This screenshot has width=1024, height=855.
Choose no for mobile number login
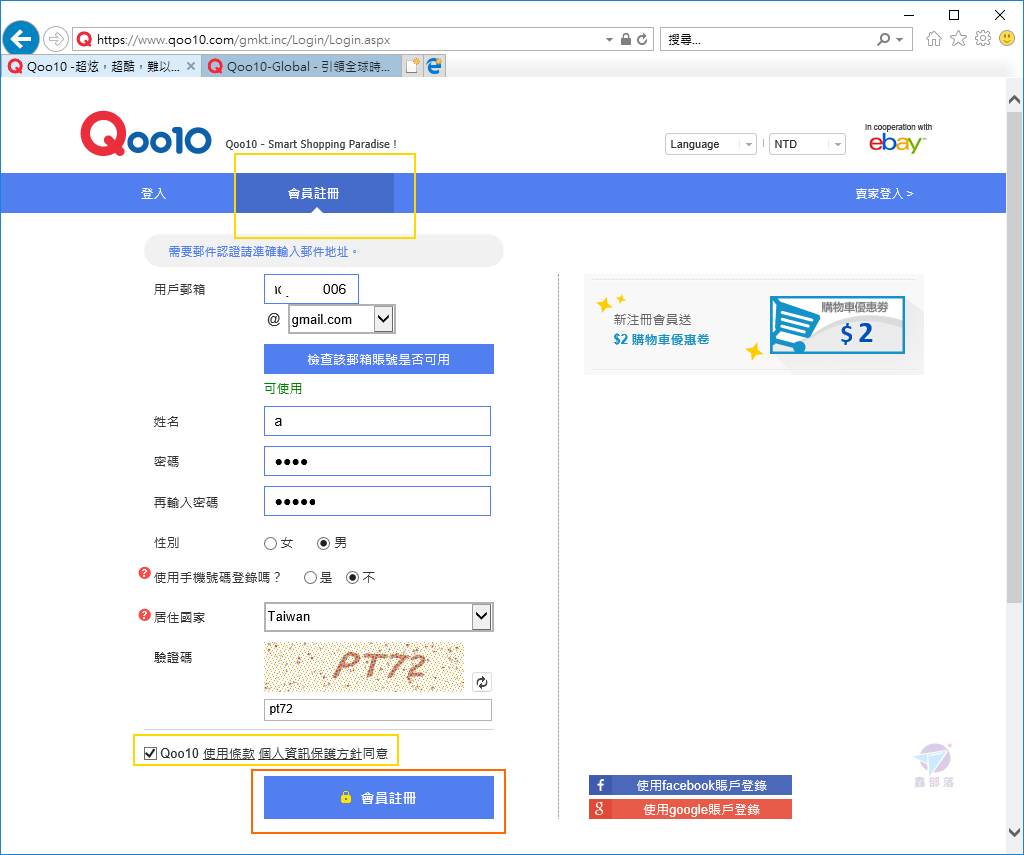353,577
